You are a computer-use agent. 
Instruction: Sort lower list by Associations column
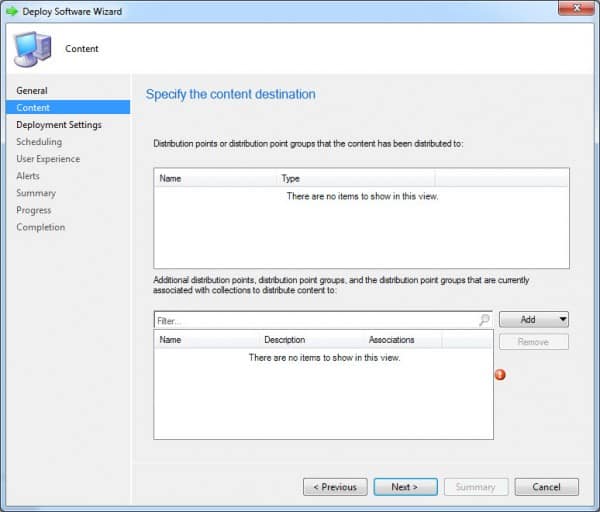click(404, 340)
